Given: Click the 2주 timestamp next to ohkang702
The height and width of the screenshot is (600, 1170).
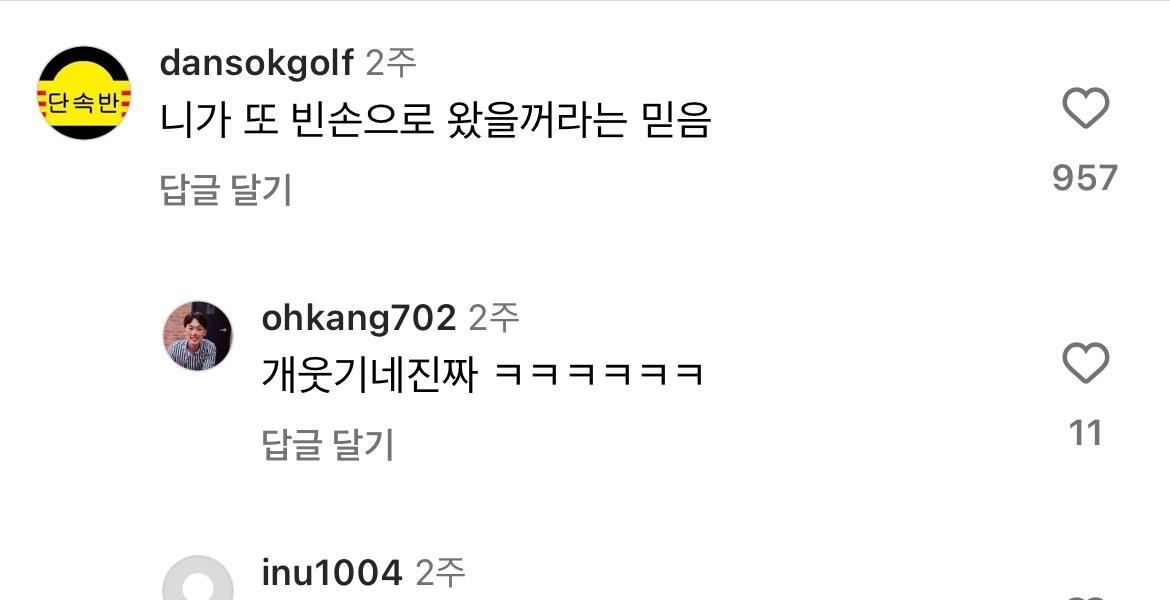Looking at the screenshot, I should 492,319.
